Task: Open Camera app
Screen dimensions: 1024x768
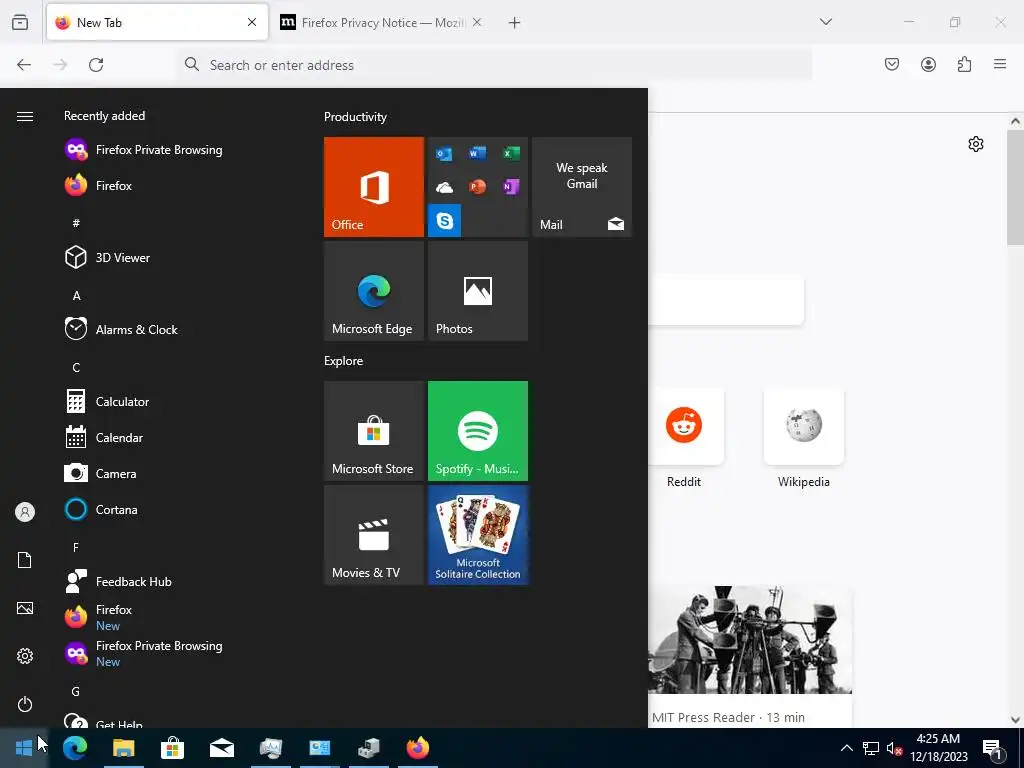Action: coord(100,473)
